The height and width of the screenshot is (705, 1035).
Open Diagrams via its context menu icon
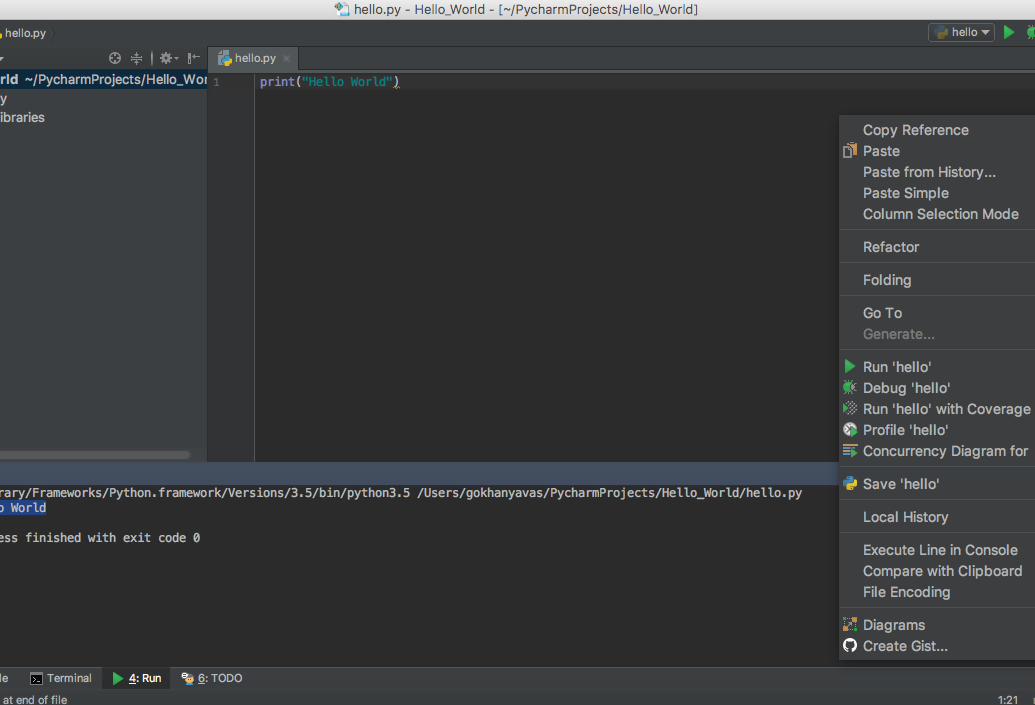[x=850, y=624]
